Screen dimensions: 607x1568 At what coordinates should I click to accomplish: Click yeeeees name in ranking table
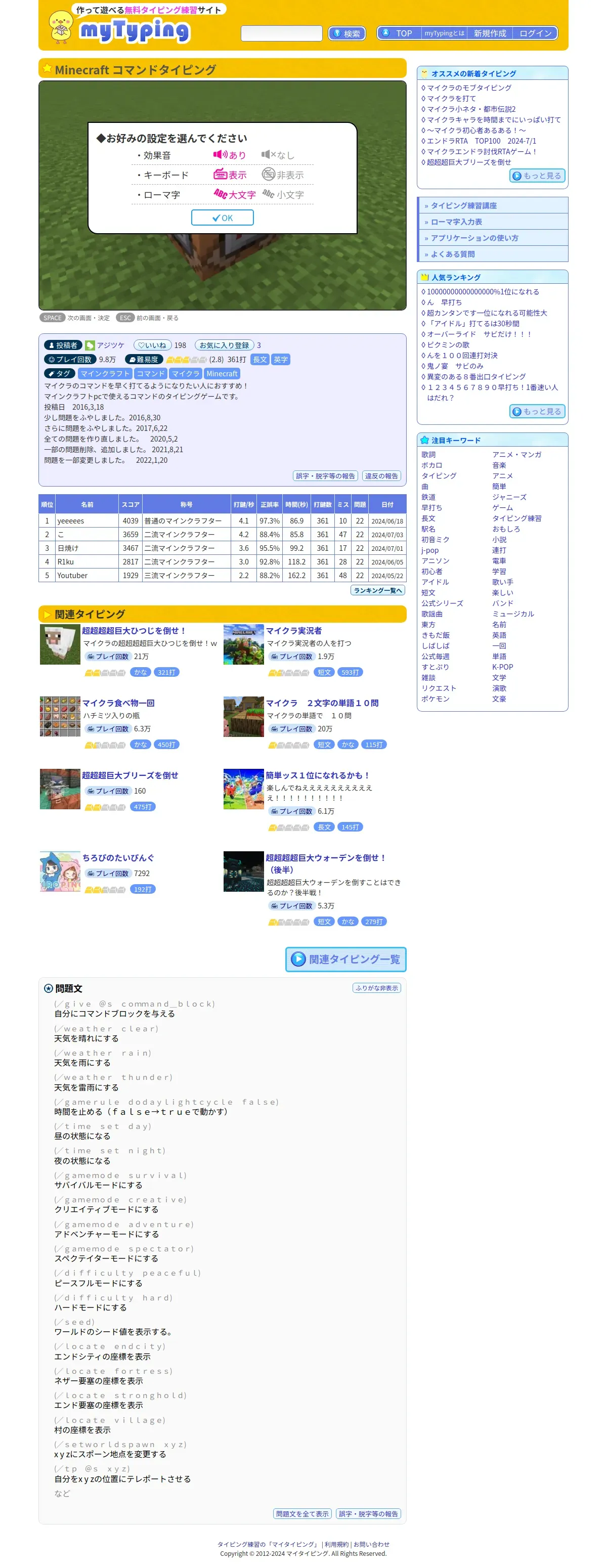pos(71,520)
